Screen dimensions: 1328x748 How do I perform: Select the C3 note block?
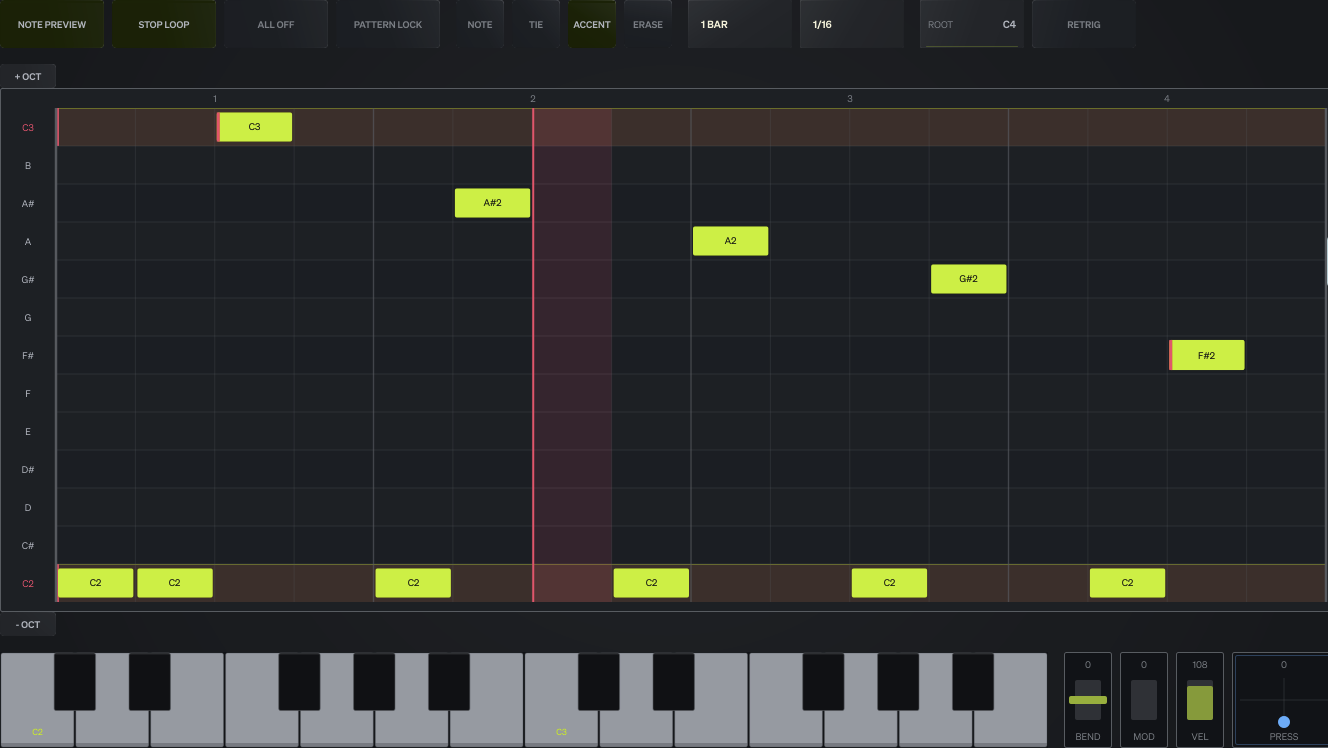click(x=254, y=127)
